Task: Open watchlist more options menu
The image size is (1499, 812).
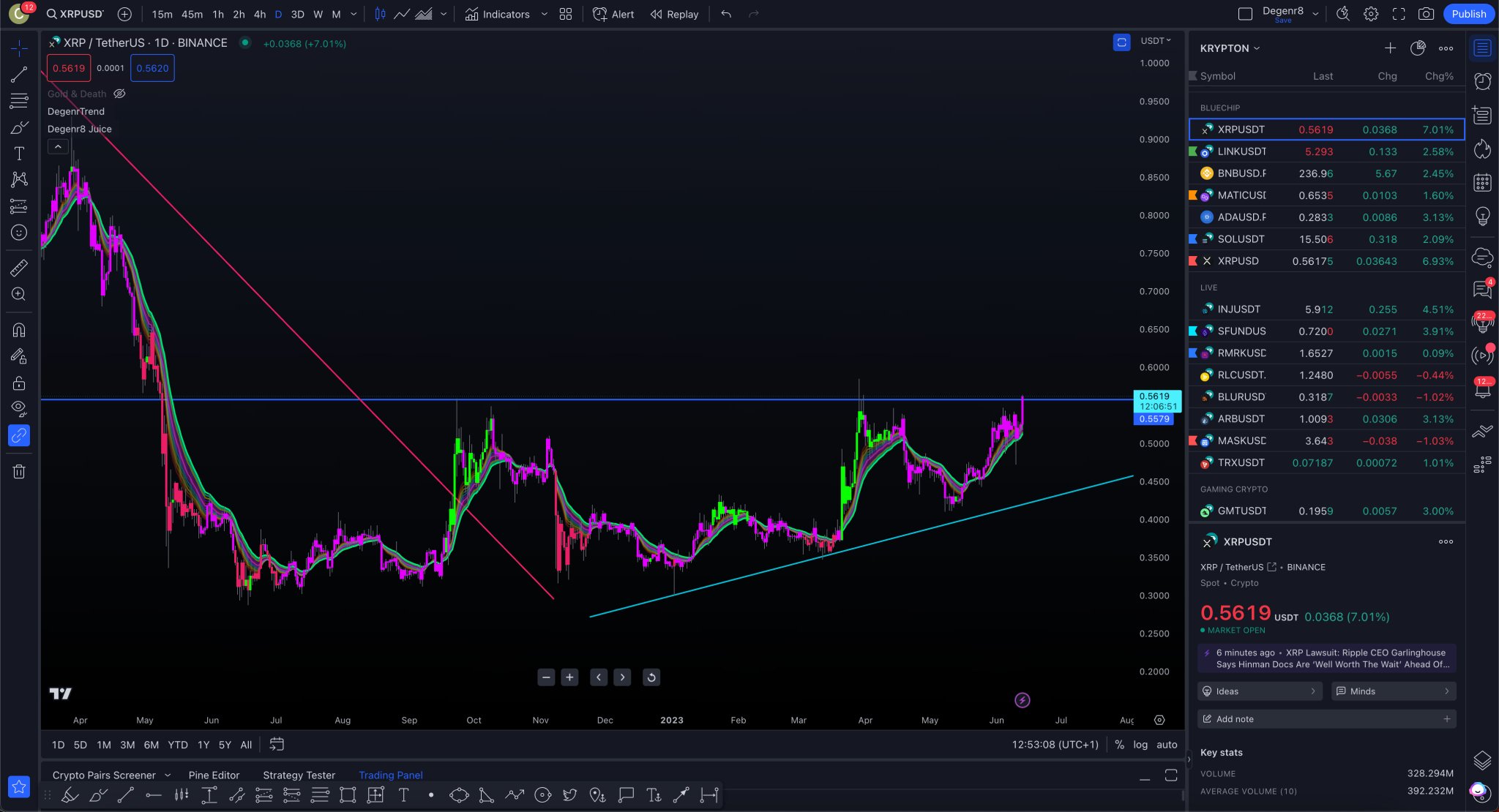Action: [x=1446, y=48]
